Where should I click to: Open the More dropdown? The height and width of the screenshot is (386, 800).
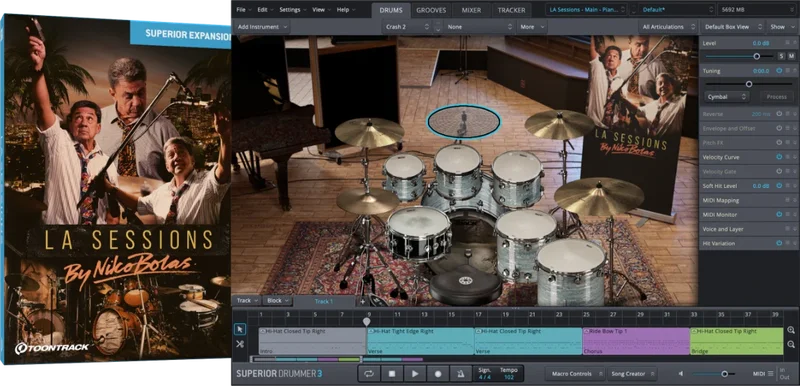[x=532, y=27]
